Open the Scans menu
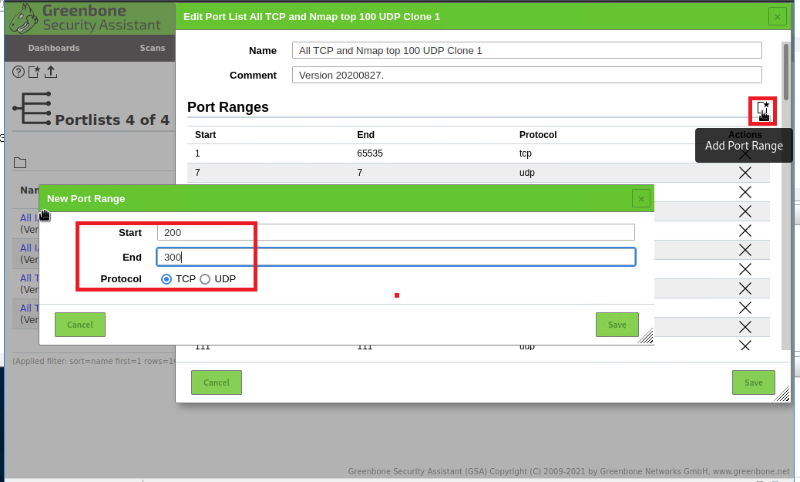 pyautogui.click(x=152, y=48)
